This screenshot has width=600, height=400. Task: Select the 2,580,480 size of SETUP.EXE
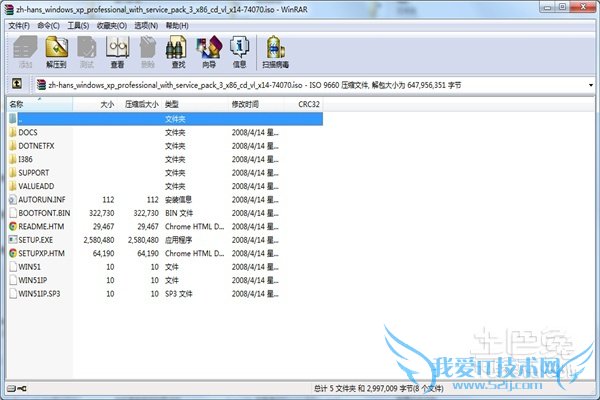pos(99,240)
